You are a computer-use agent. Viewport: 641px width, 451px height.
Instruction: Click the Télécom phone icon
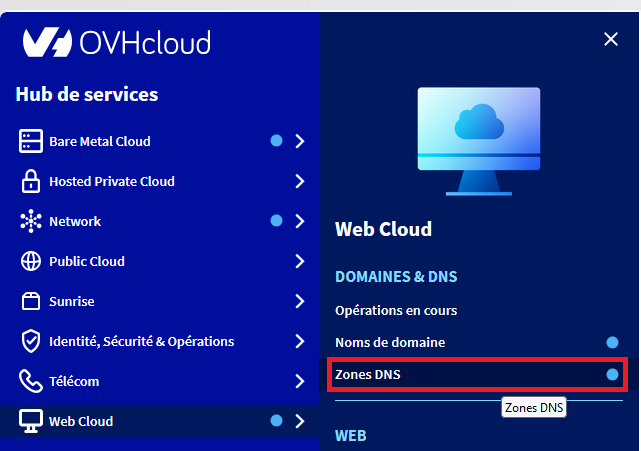tap(31, 381)
